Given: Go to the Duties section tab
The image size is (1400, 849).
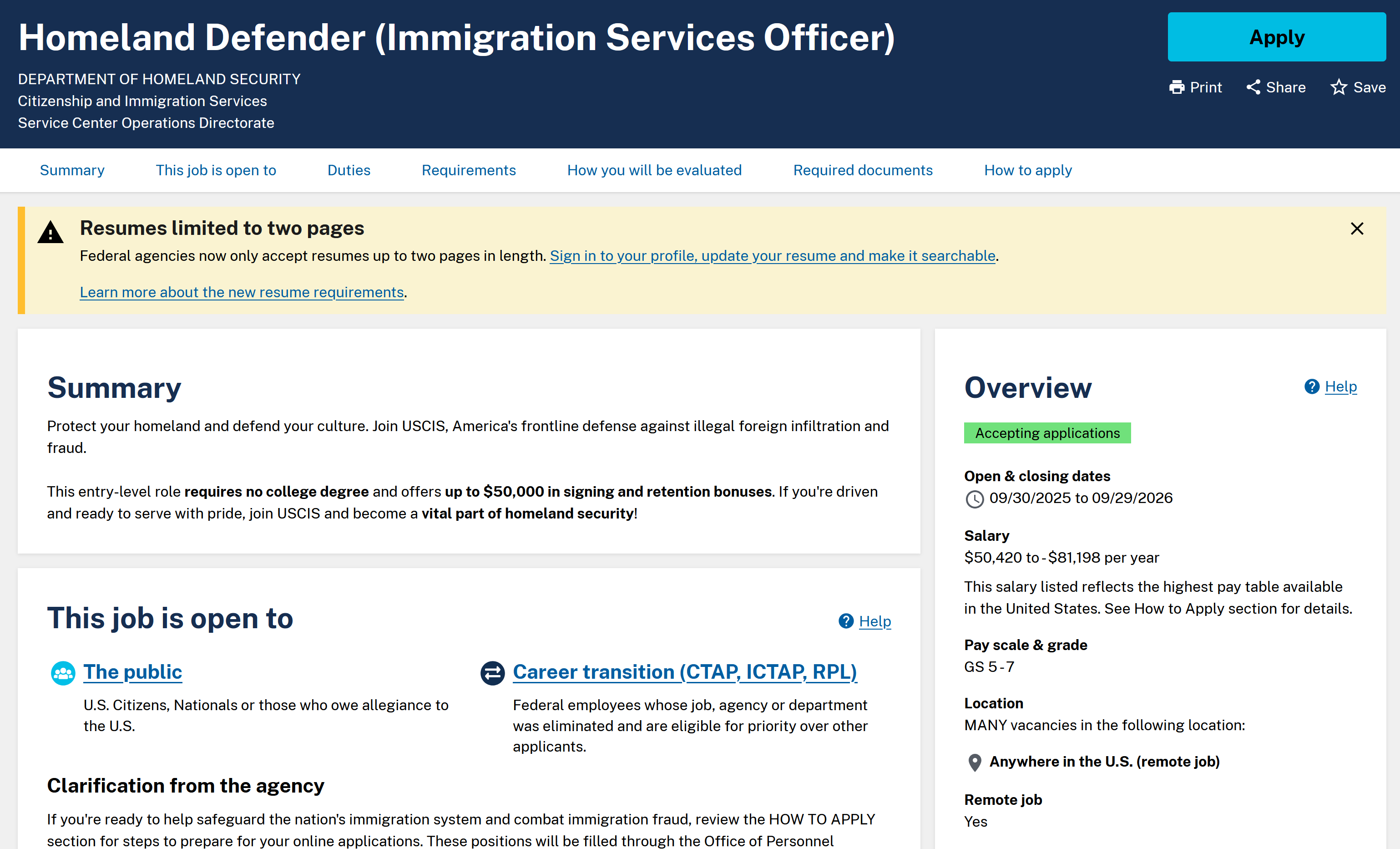Looking at the screenshot, I should (x=349, y=170).
